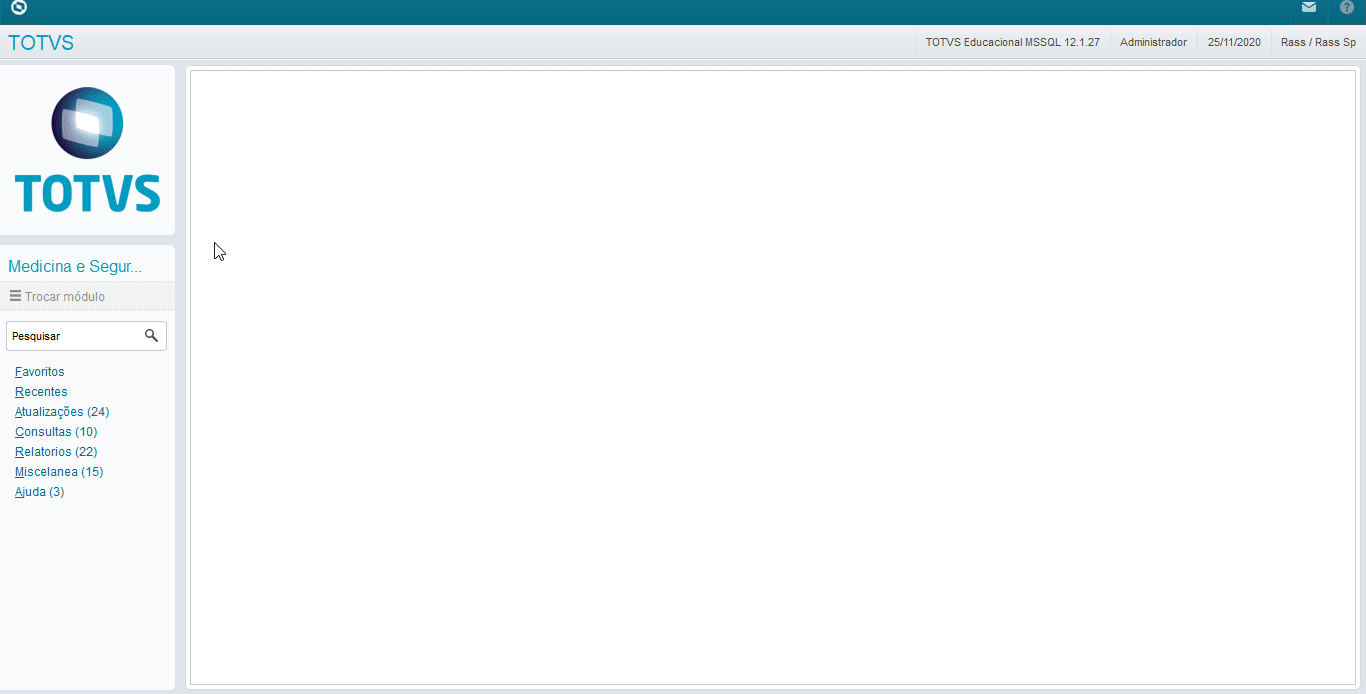Click TOTVS Educacional MSSQL 12.1.27 label
The image size is (1366, 694).
tap(1013, 43)
